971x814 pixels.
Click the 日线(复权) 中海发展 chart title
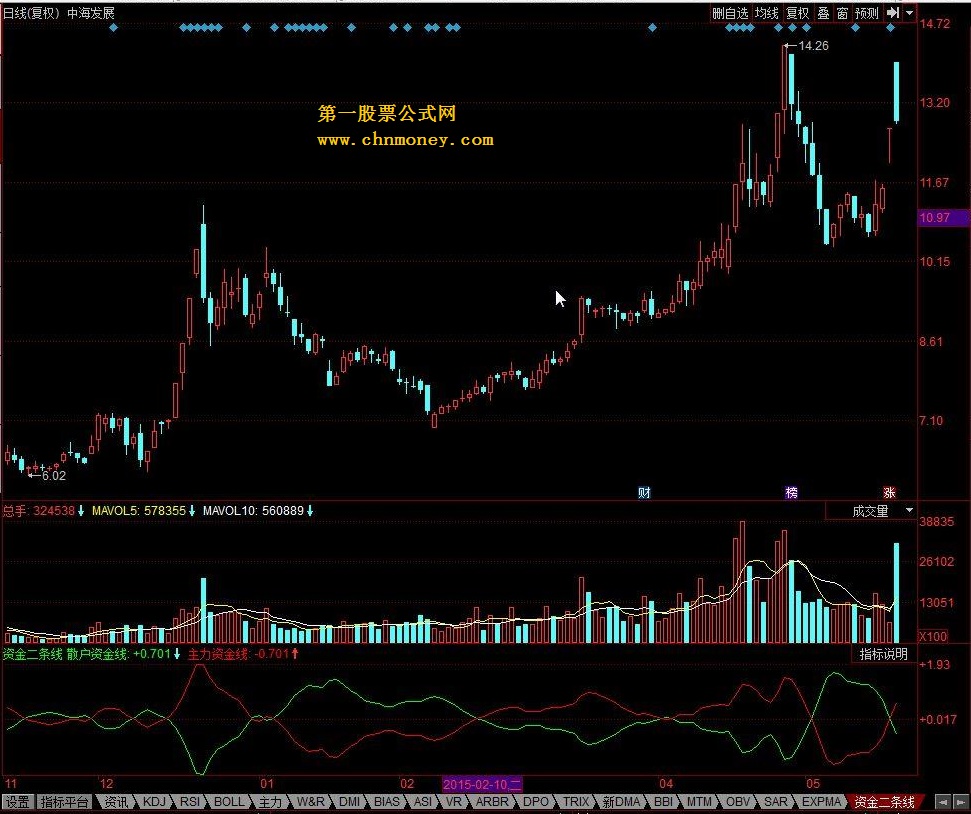59,13
